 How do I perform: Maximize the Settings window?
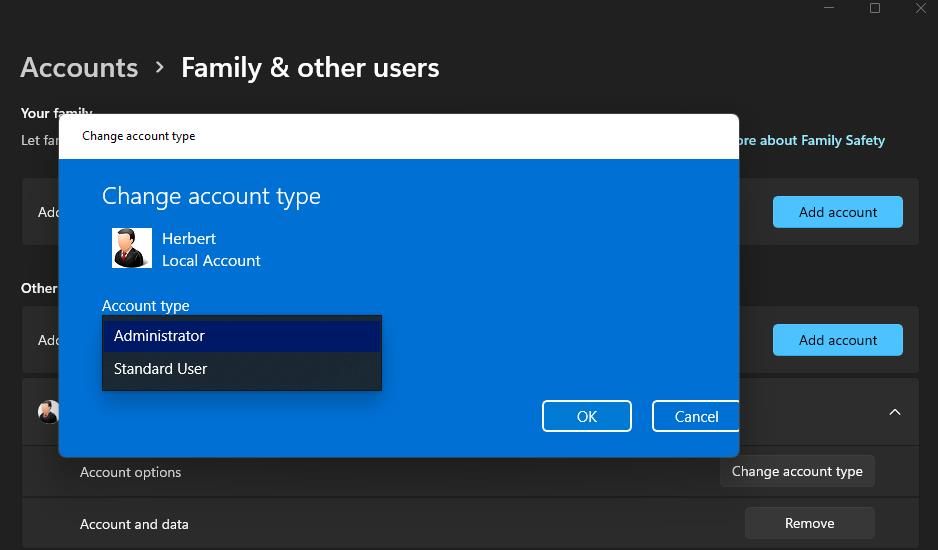tap(874, 8)
